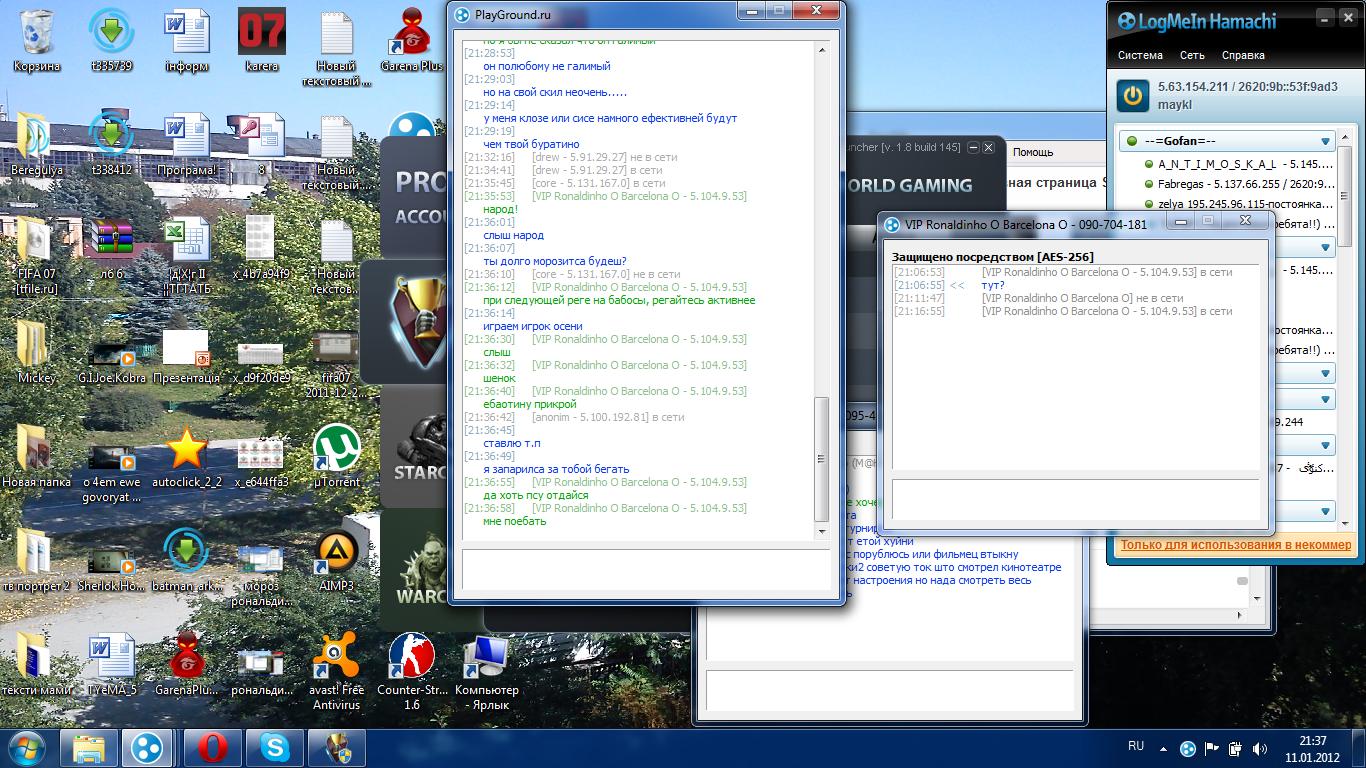Select the AIMP3 desktop shortcut

pos(337,561)
